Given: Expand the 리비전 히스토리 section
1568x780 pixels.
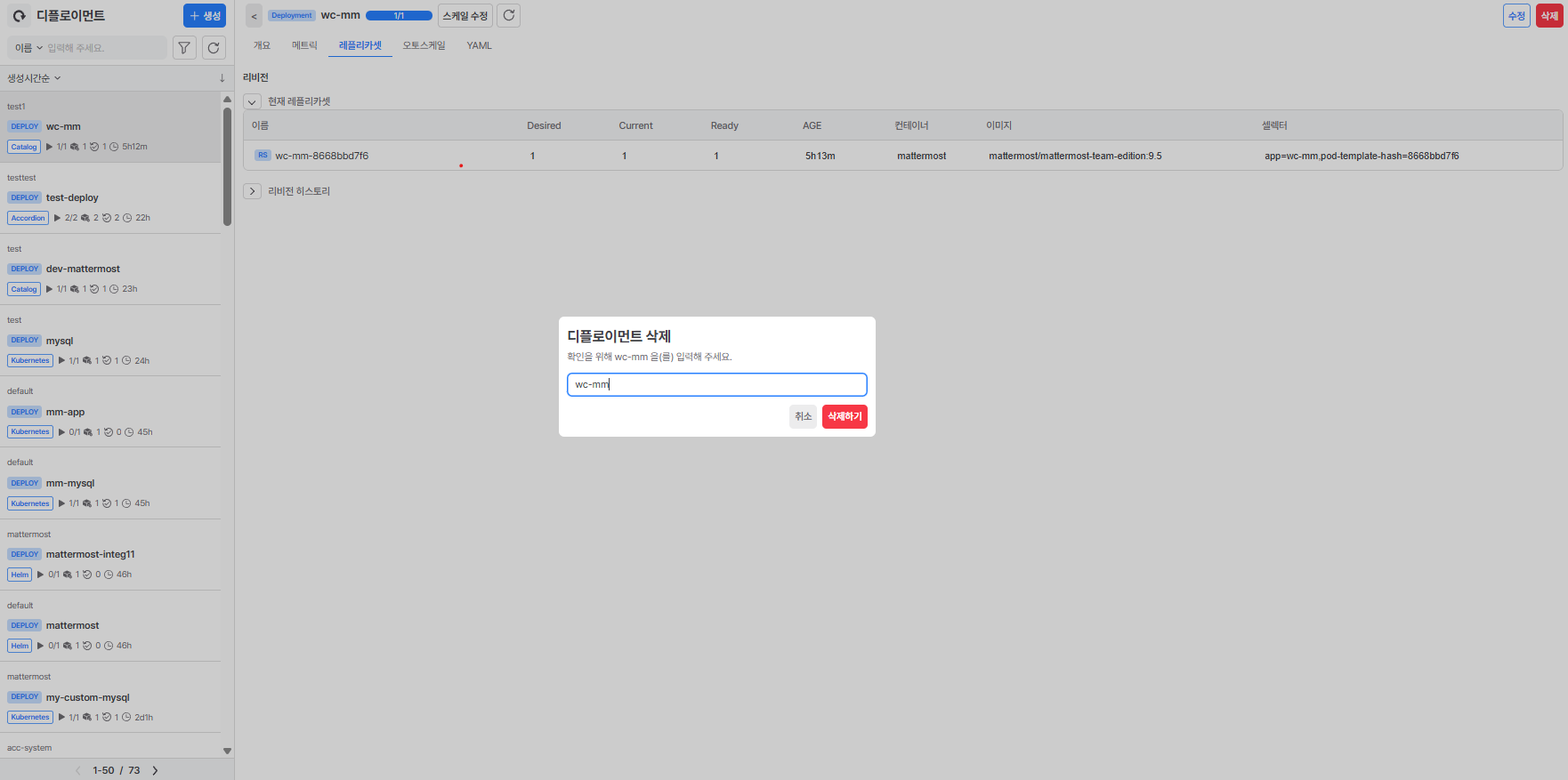Looking at the screenshot, I should click(x=253, y=191).
